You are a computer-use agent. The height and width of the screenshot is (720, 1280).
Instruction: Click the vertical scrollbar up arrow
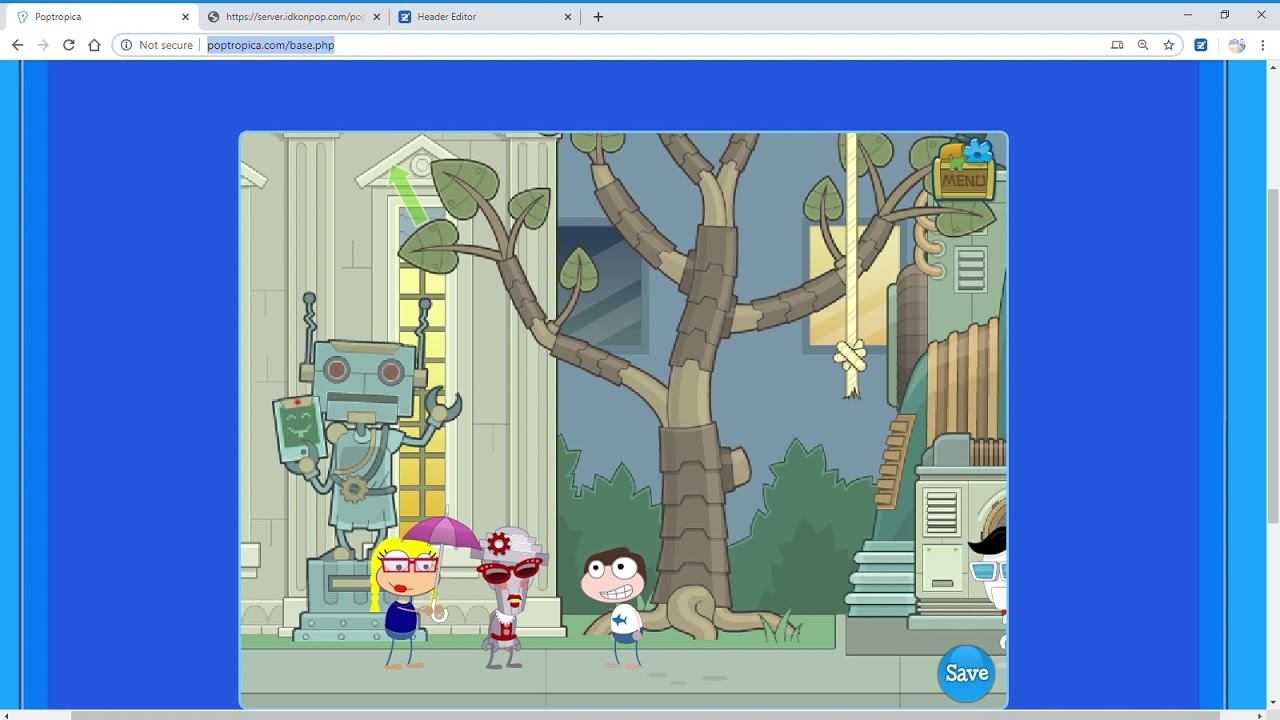[1272, 67]
